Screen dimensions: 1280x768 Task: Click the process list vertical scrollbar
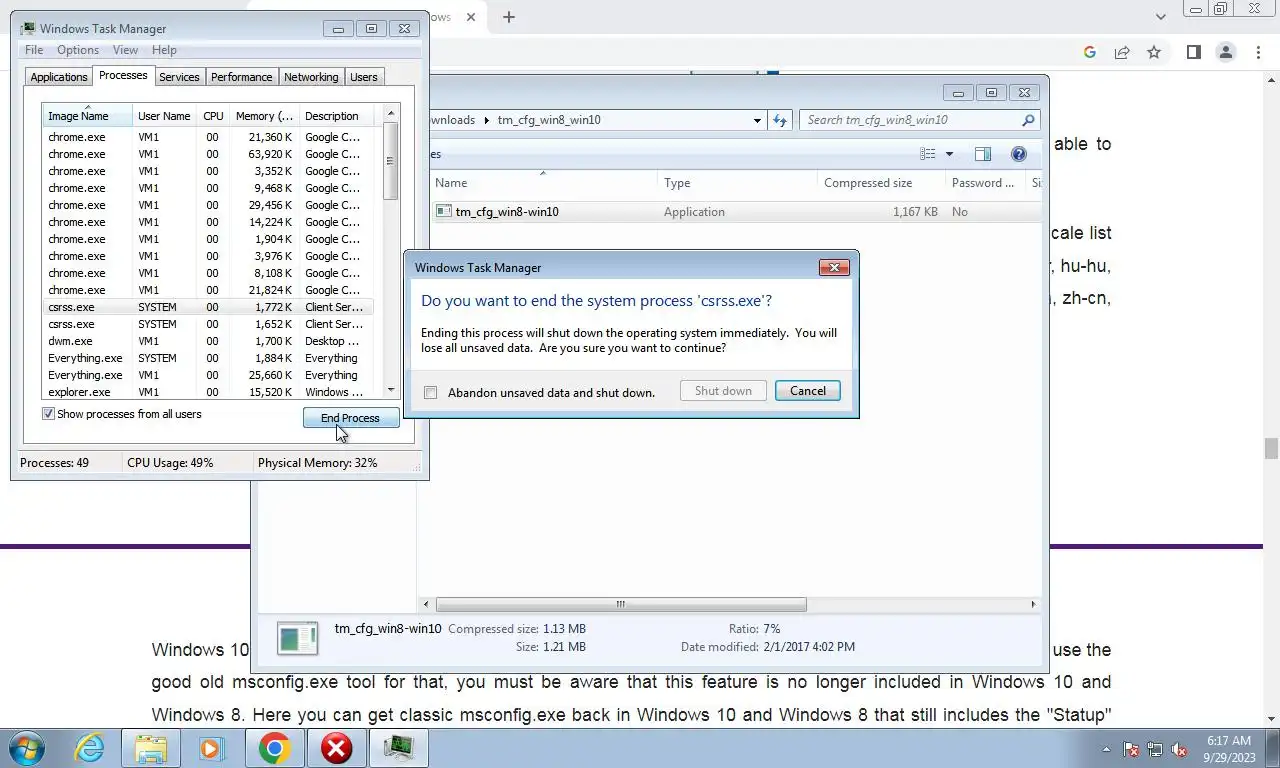(x=391, y=160)
